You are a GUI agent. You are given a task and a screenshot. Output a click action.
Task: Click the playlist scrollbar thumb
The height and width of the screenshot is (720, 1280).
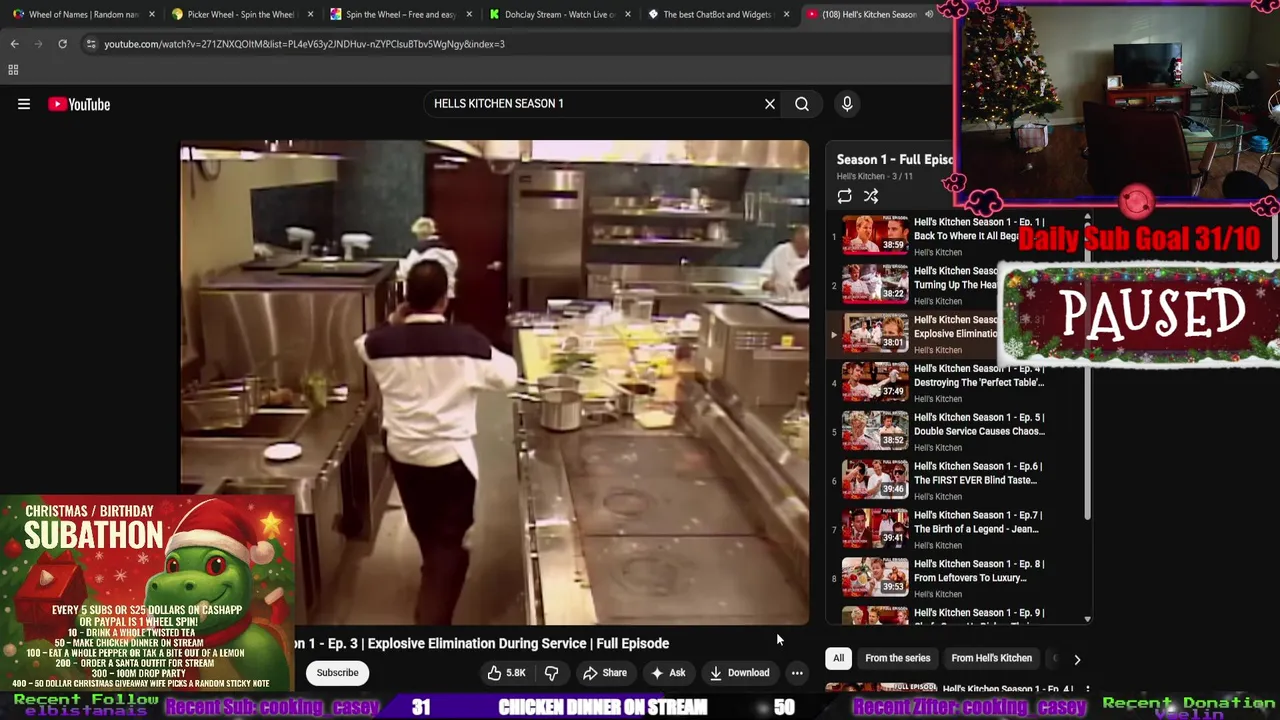[x=1087, y=370]
